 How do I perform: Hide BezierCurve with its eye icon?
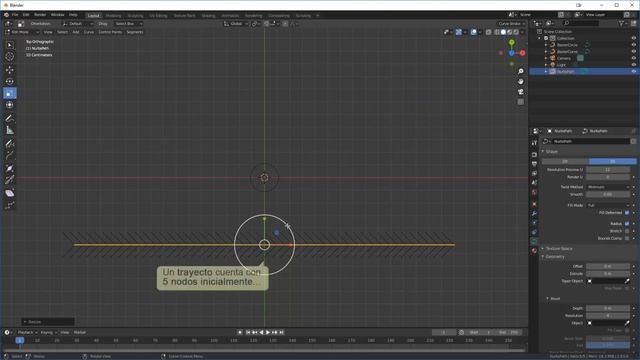[x=634, y=51]
